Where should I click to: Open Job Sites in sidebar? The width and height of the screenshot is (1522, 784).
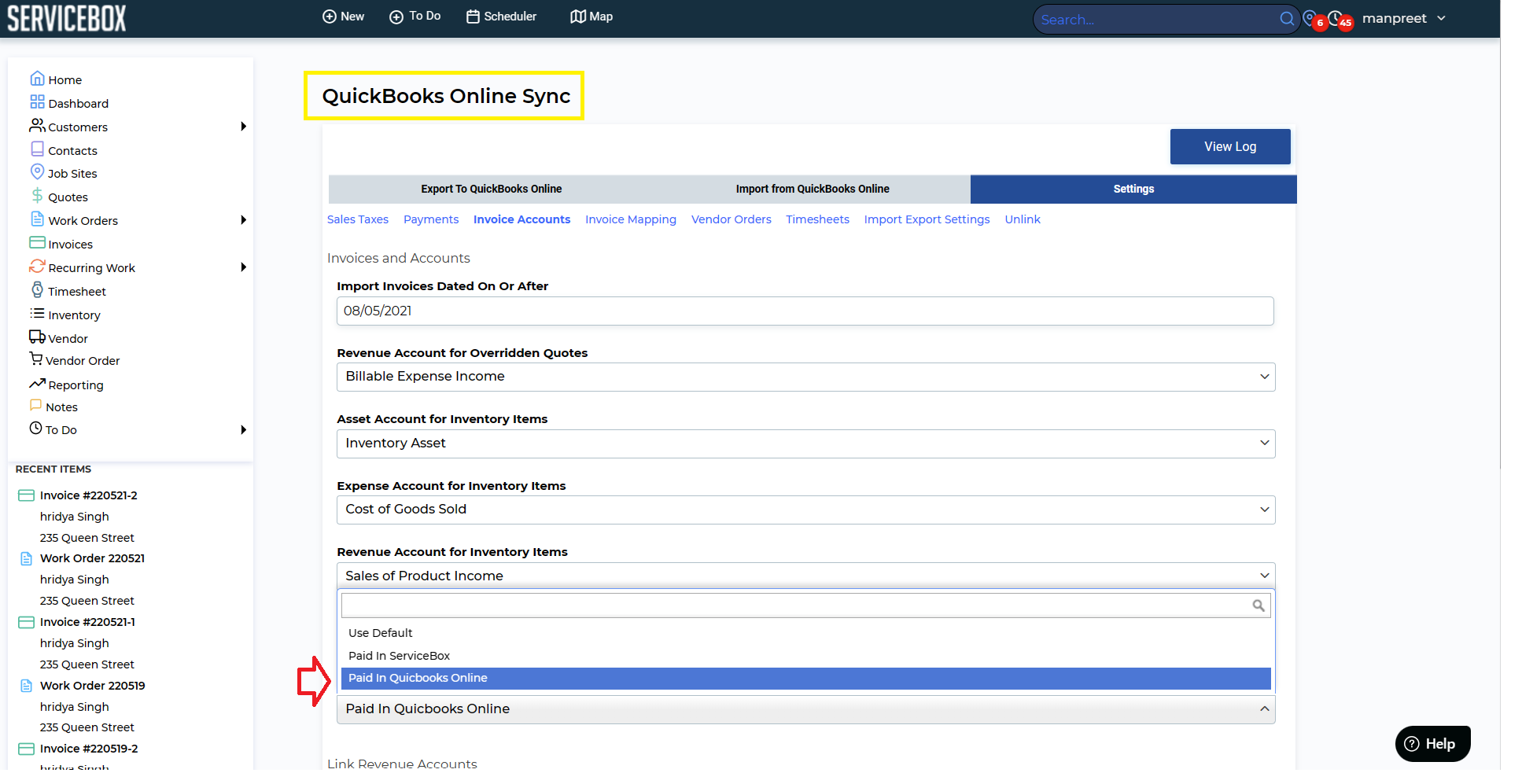[64, 173]
